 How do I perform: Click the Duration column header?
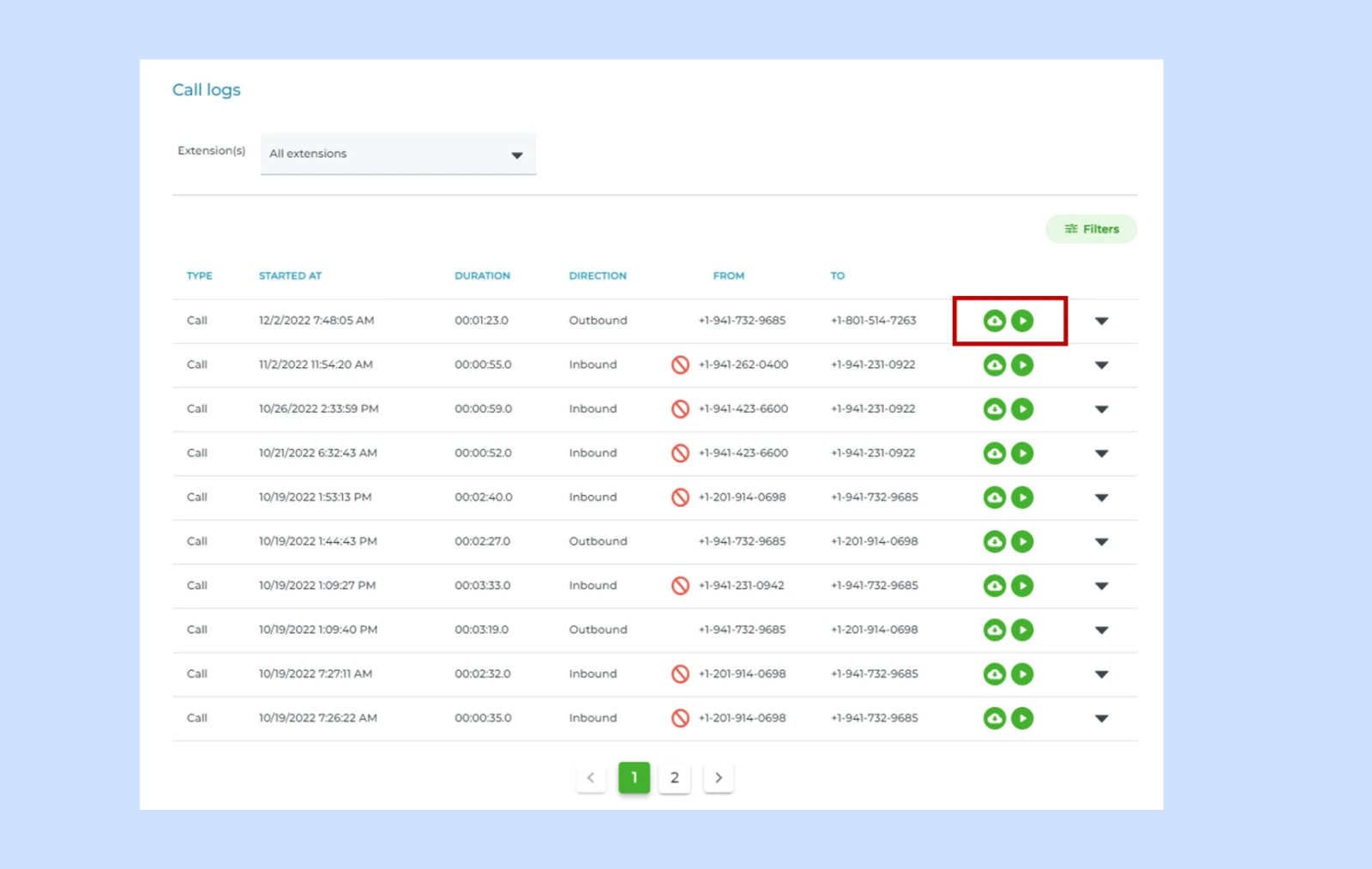coord(482,276)
